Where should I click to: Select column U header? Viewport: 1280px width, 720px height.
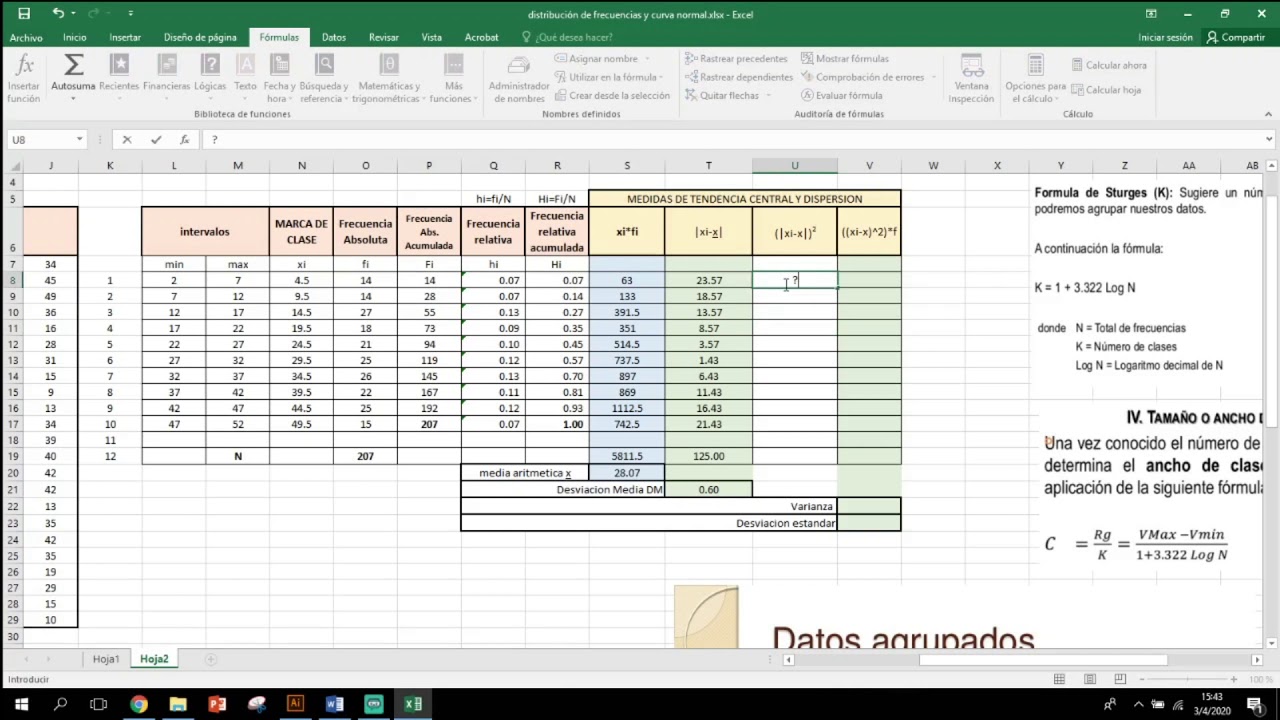795,165
